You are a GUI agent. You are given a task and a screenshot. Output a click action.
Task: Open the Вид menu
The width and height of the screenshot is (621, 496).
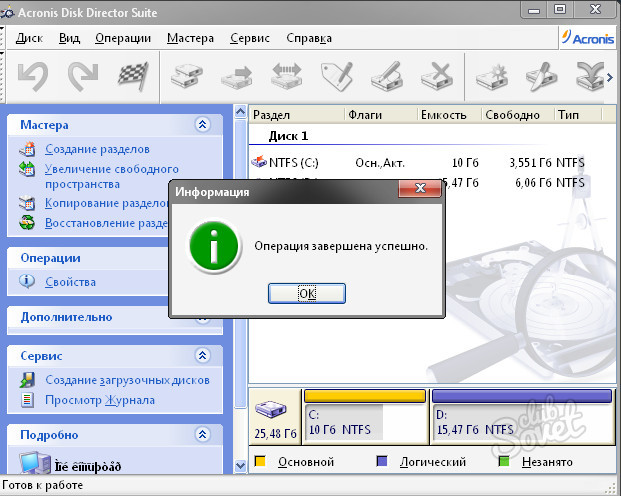[69, 38]
